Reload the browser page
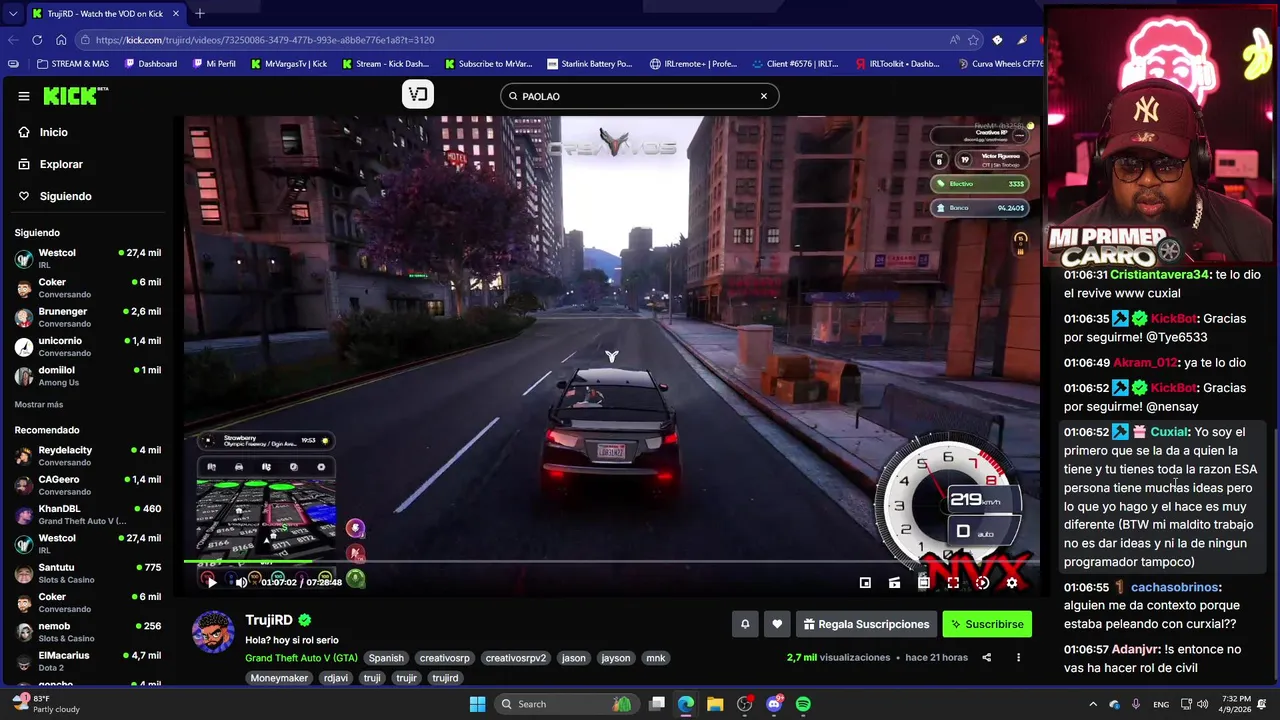This screenshot has width=1280, height=720. point(37,40)
